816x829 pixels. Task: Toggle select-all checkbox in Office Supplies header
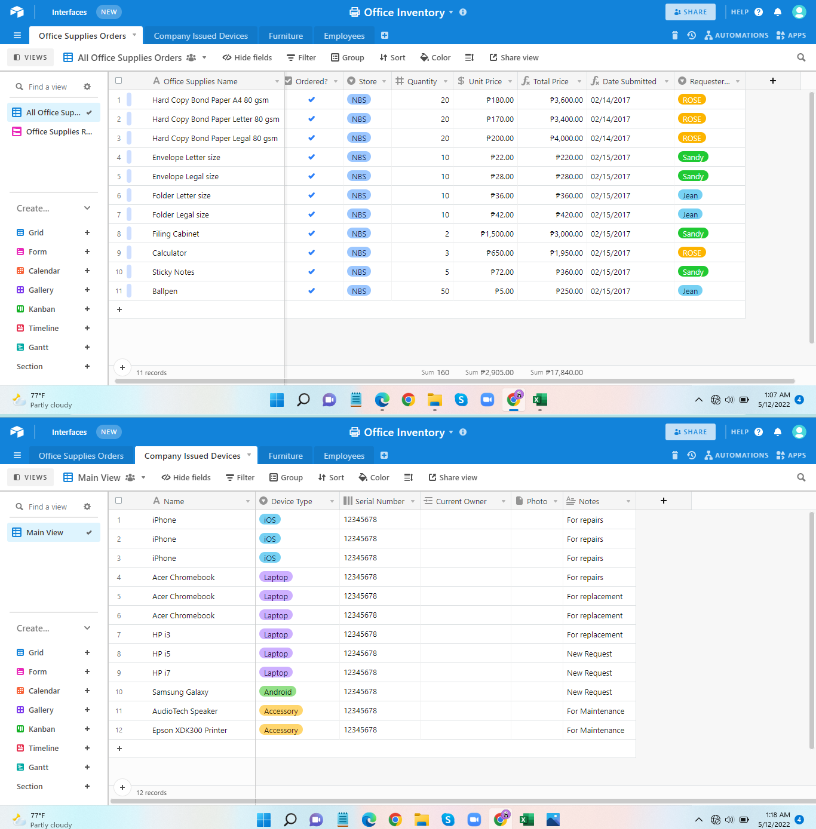click(118, 81)
